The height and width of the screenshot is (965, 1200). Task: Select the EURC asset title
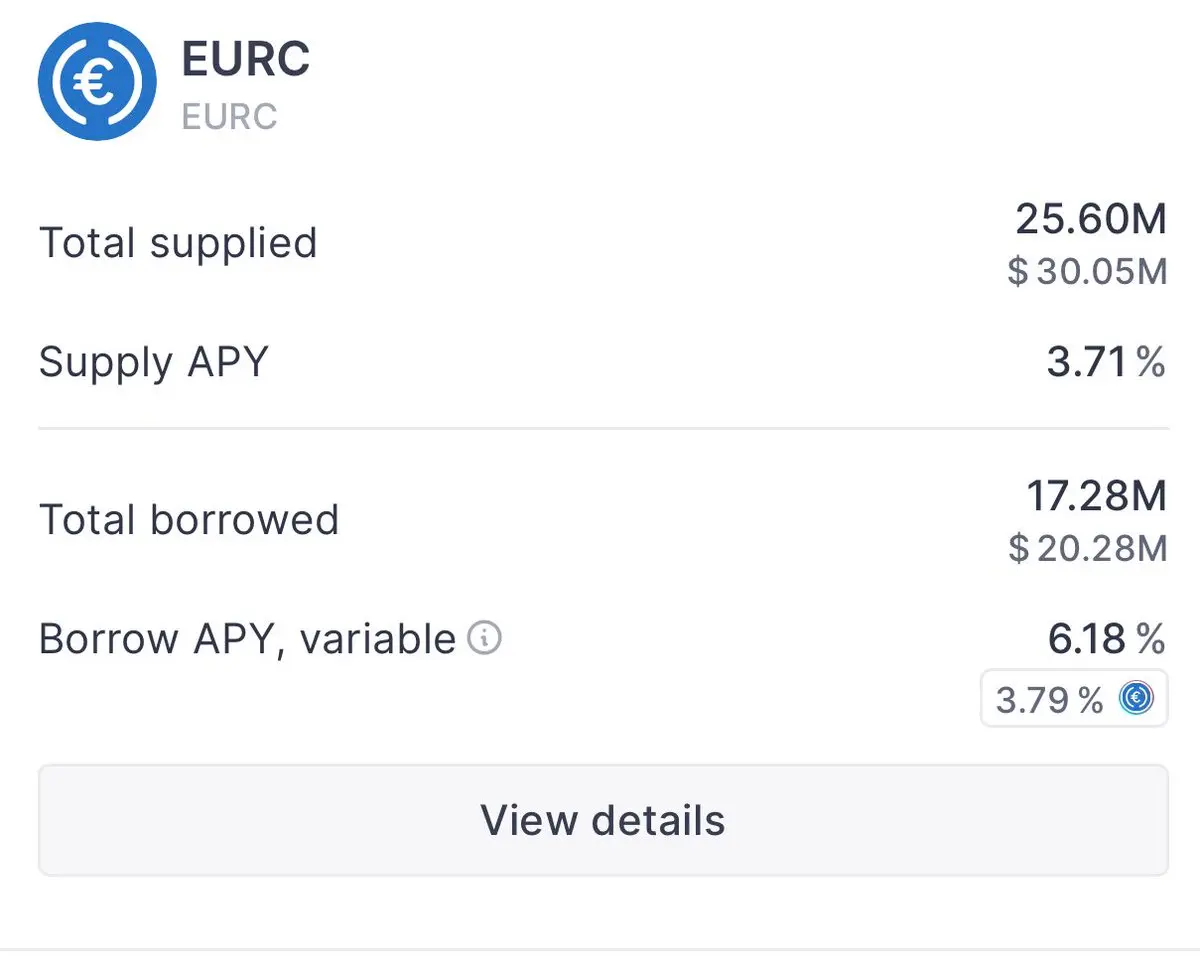[x=246, y=59]
